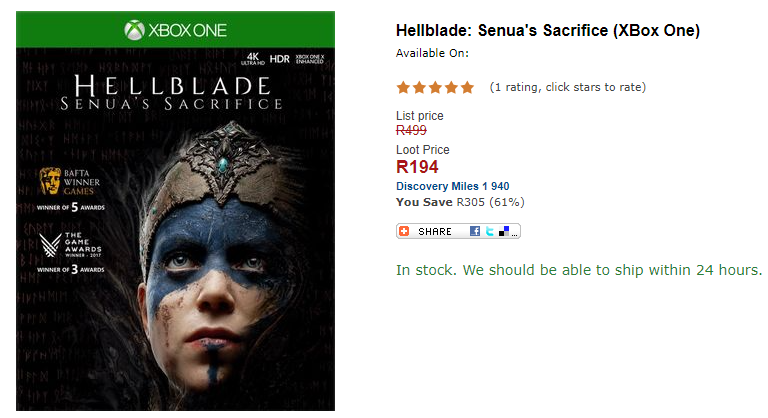This screenshot has height=418, width=768.
Task: Give a three-star rating
Action: pyautogui.click(x=435, y=88)
